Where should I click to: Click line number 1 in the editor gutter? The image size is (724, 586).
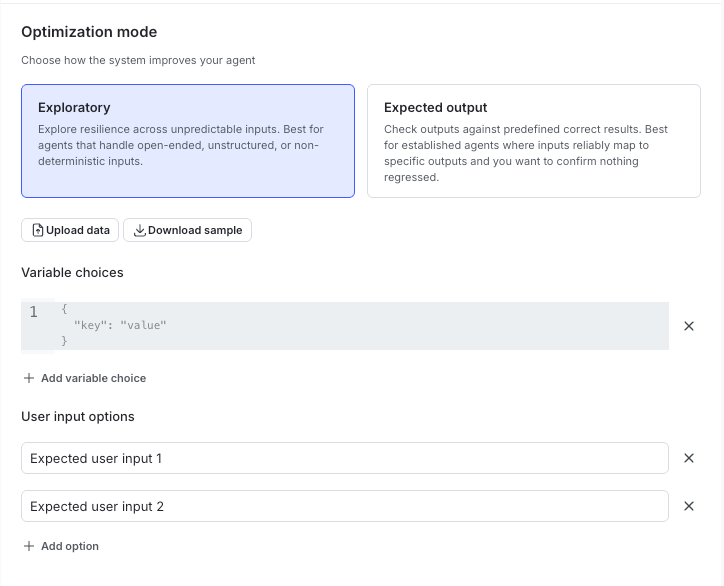point(33,312)
